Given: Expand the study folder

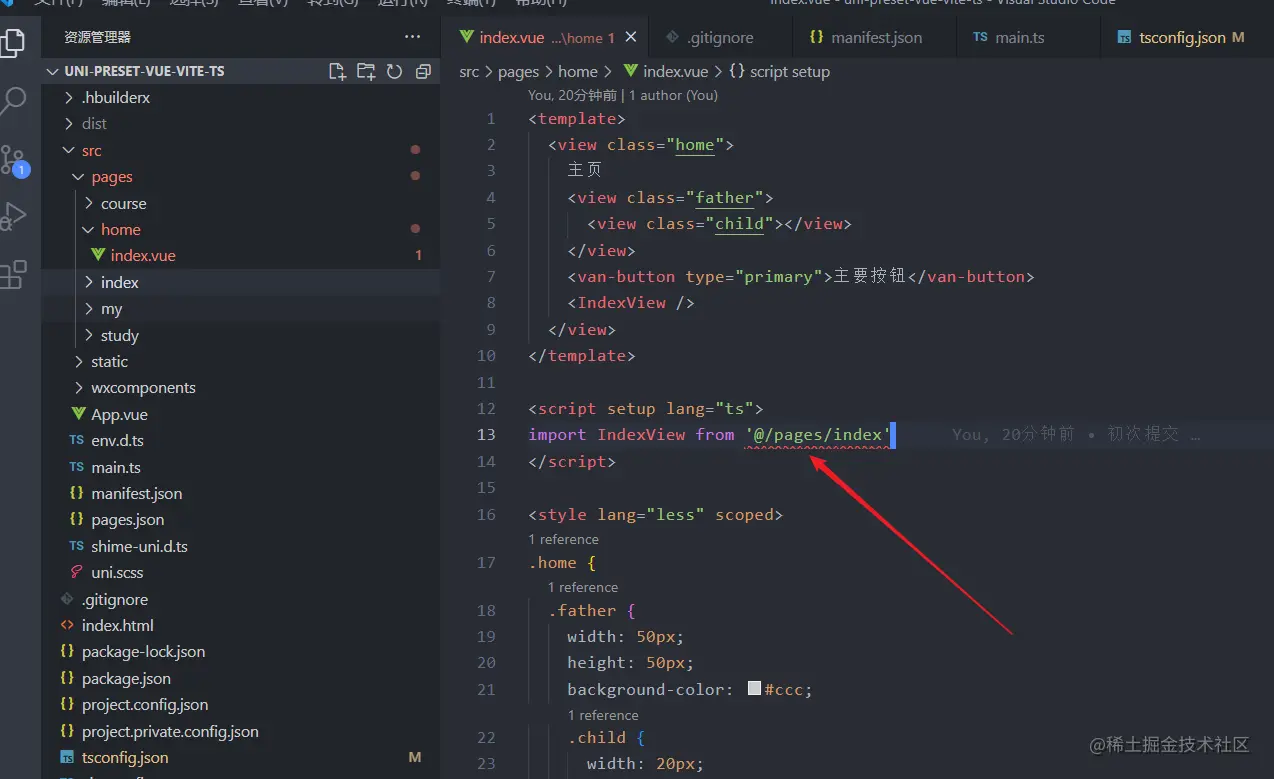Looking at the screenshot, I should click(240, 335).
